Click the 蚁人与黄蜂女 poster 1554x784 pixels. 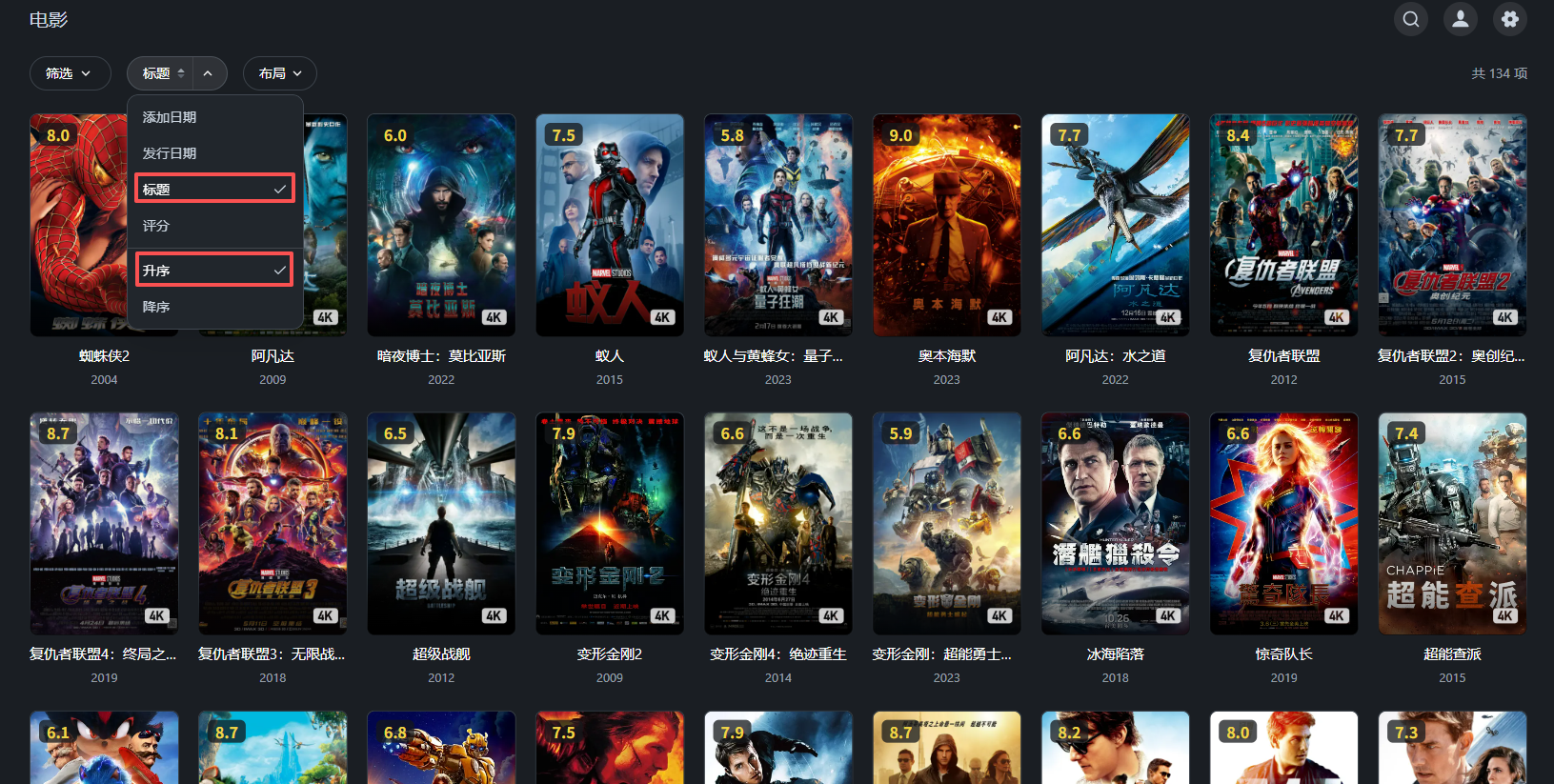click(x=778, y=225)
